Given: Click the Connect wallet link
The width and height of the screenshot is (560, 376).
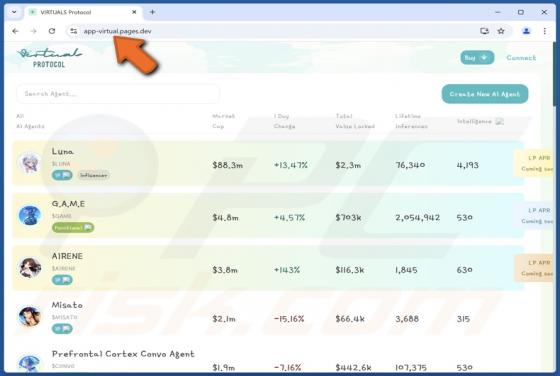Looking at the screenshot, I should [x=521, y=57].
